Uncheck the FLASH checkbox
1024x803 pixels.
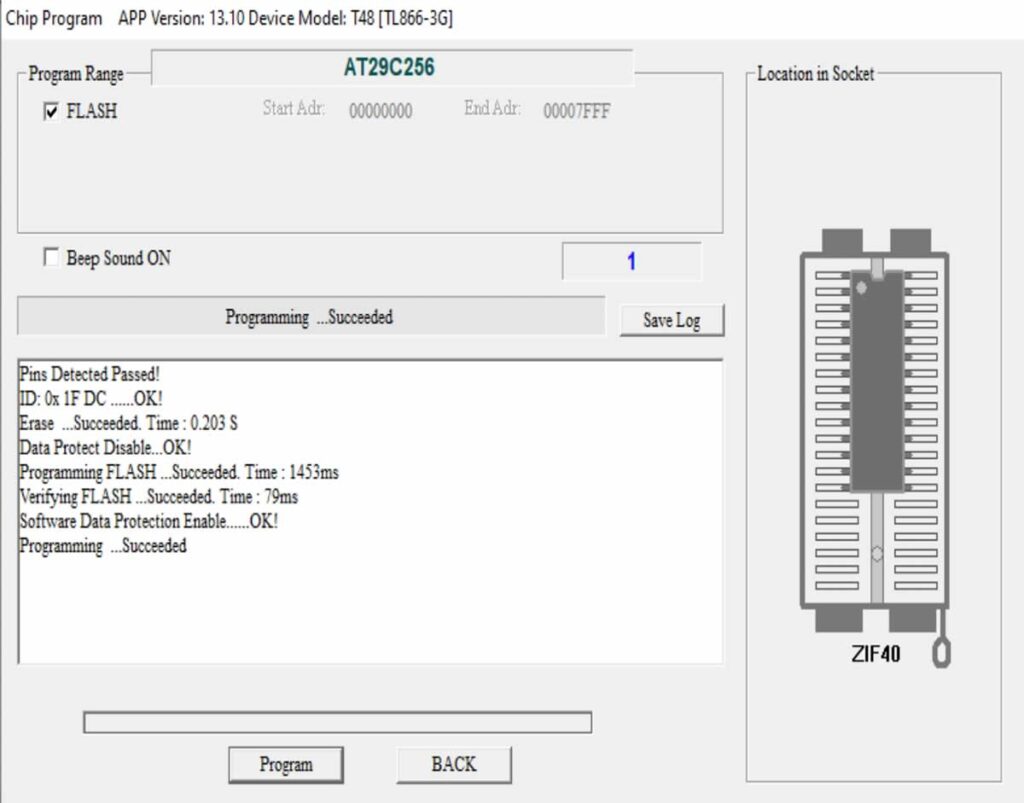pos(52,112)
